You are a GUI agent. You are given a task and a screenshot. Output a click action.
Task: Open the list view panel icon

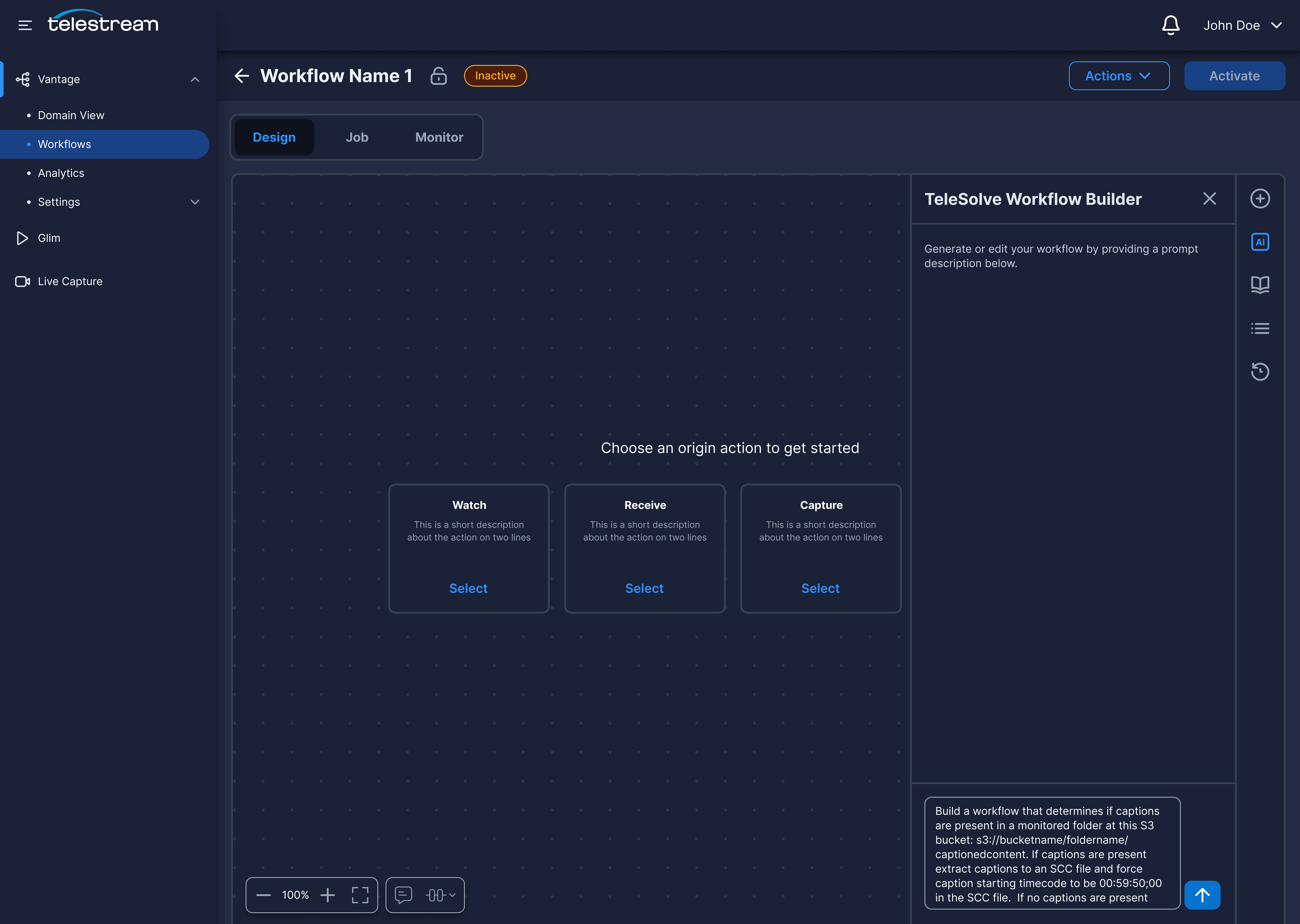coord(1260,328)
